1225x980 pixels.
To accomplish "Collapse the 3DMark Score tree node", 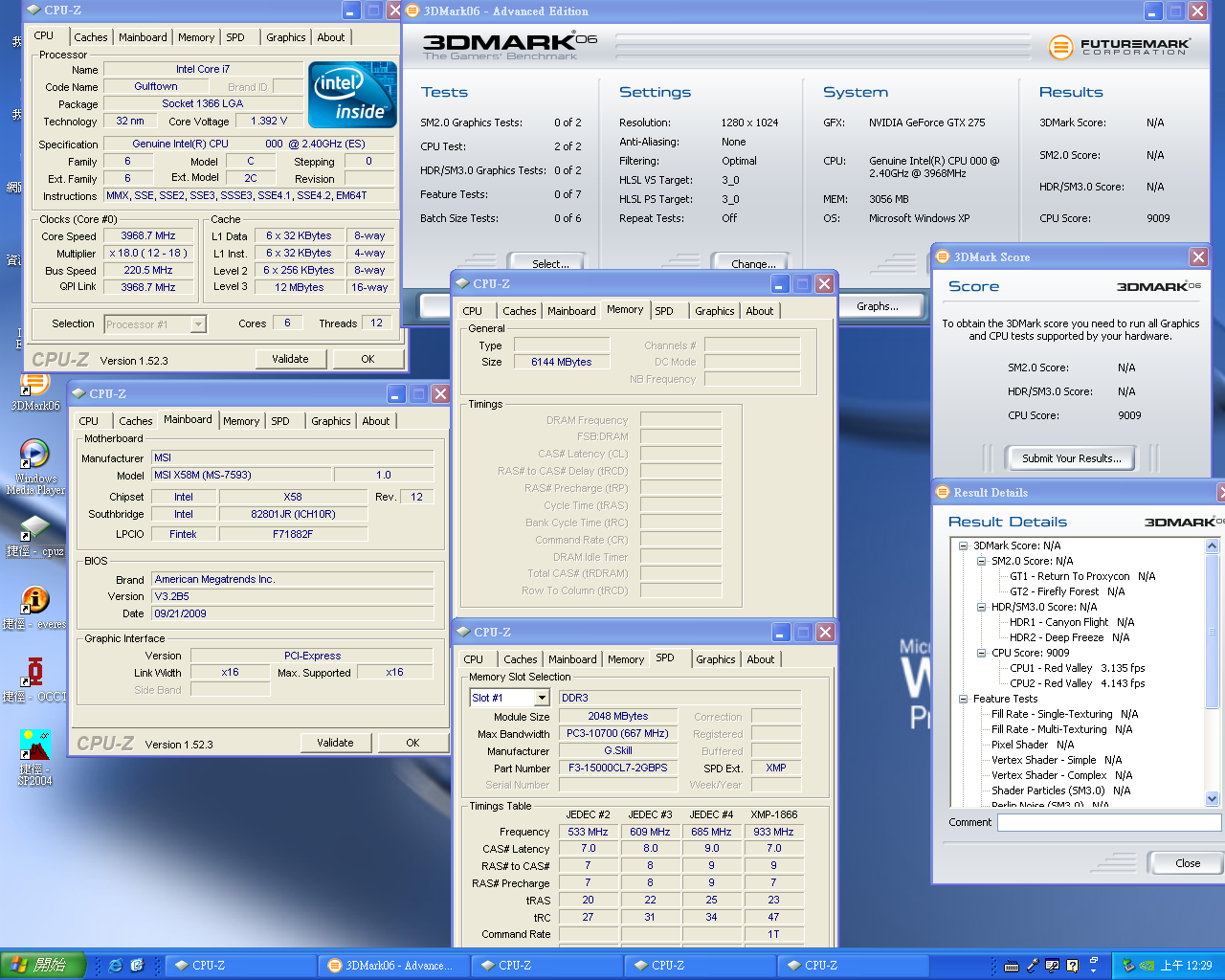I will (x=963, y=546).
